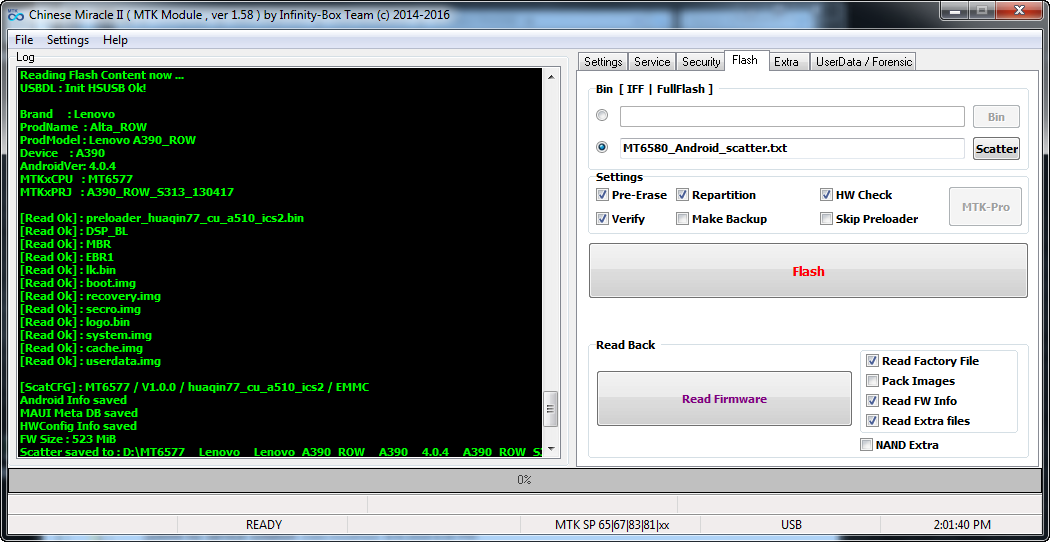1050x542 pixels.
Task: Click the 0% progress bar
Action: (x=524, y=480)
